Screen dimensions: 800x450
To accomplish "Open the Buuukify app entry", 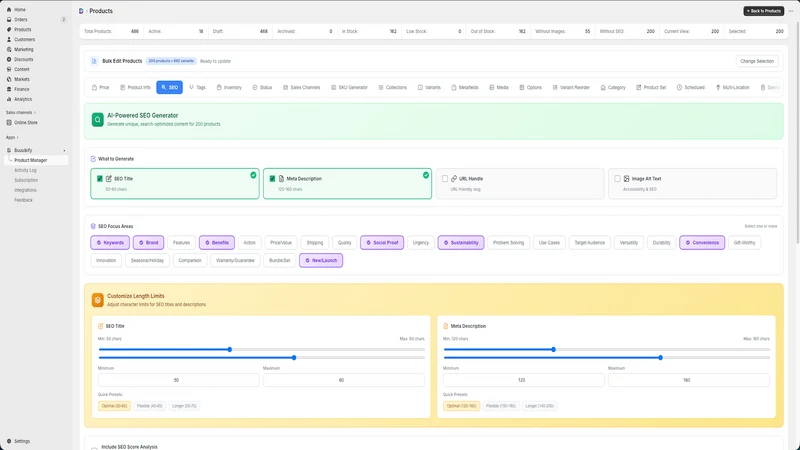I will [x=23, y=151].
